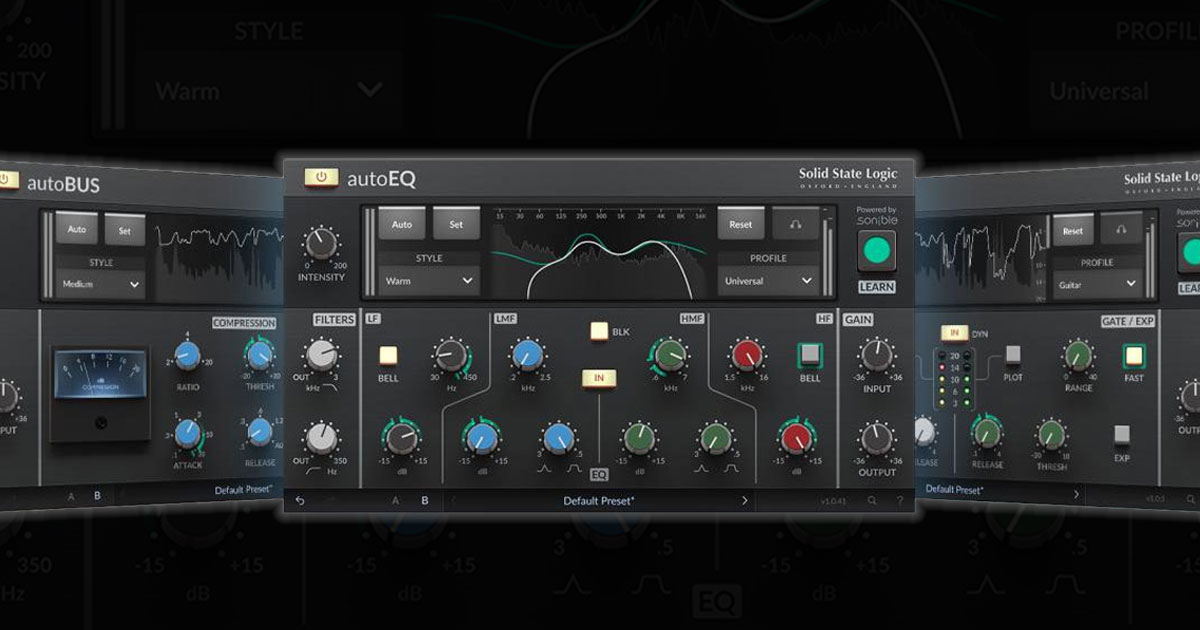Select the A comparison slot
The height and width of the screenshot is (630, 1200).
(394, 500)
